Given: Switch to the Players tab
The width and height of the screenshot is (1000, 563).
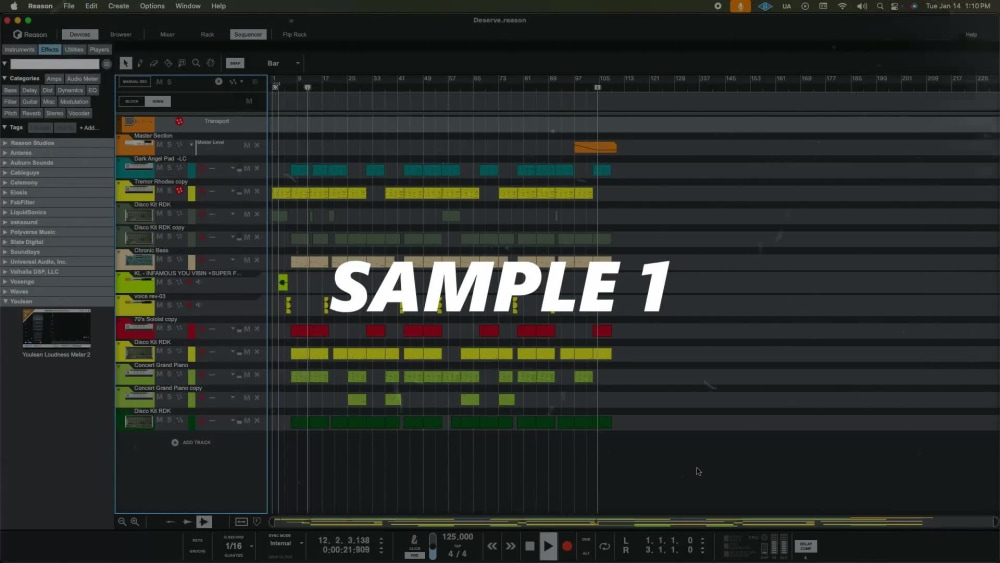Looking at the screenshot, I should point(99,50).
